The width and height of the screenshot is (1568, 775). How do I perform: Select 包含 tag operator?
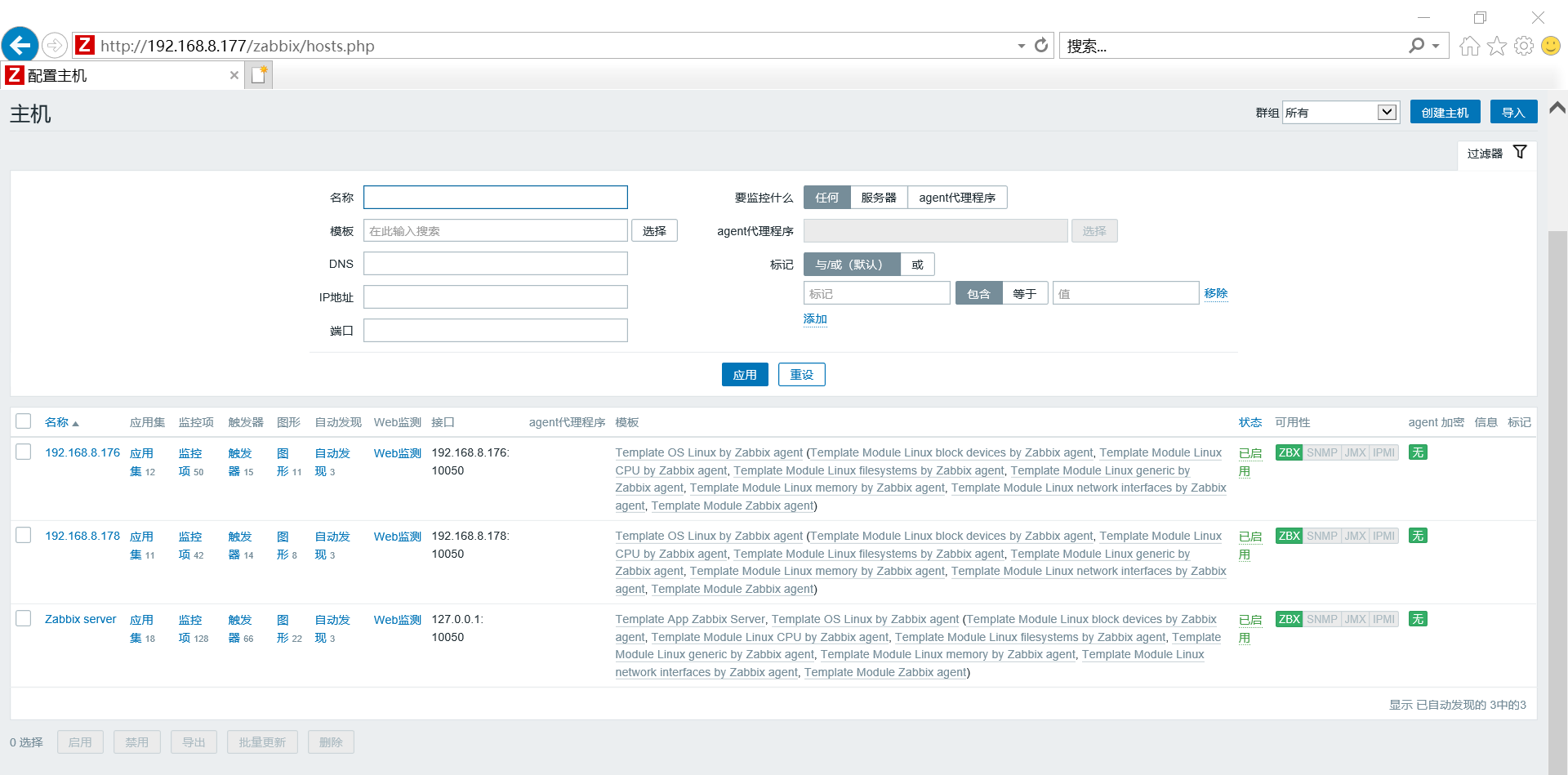click(978, 293)
